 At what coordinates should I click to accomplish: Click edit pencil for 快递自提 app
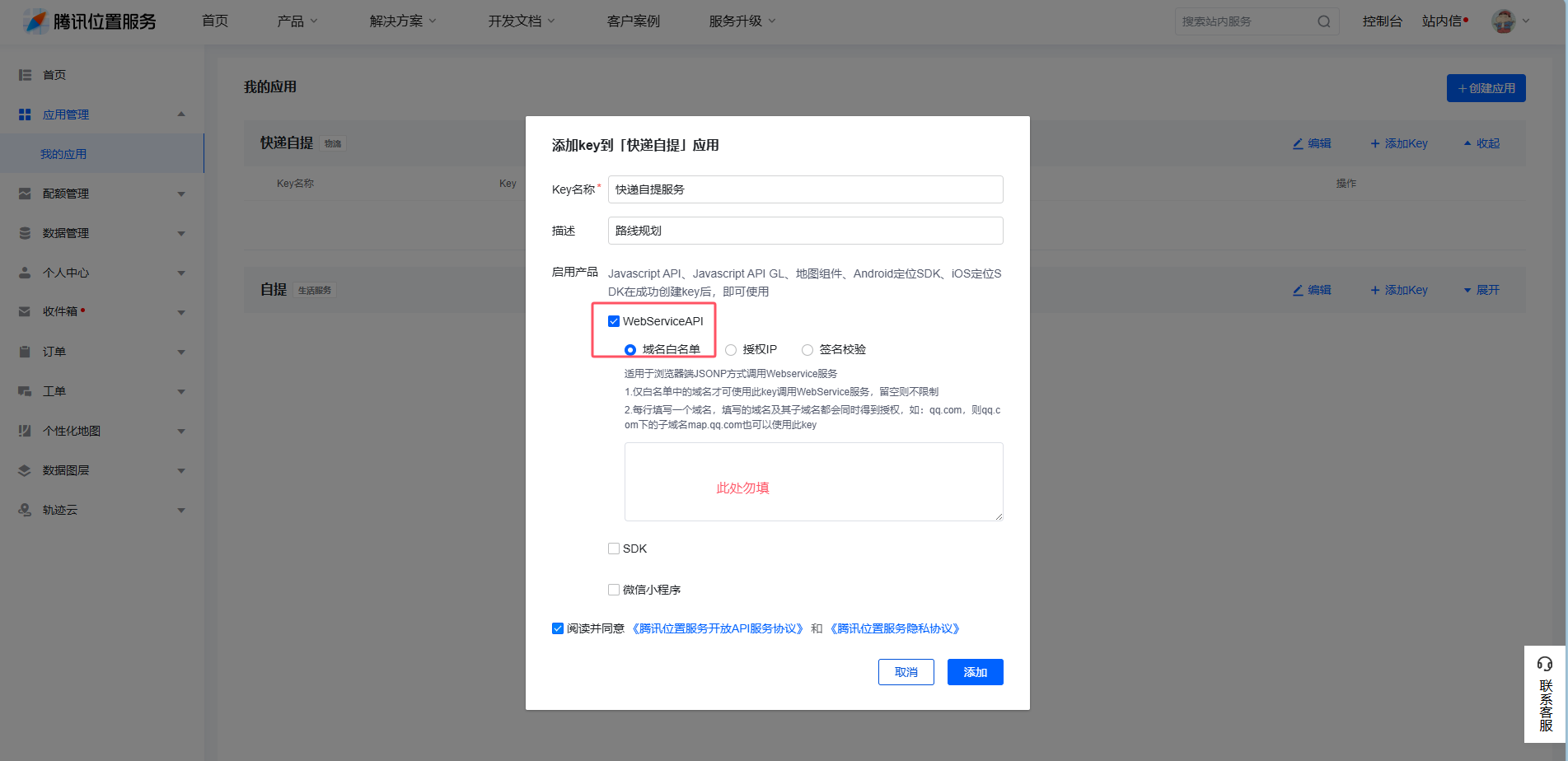(x=1298, y=143)
